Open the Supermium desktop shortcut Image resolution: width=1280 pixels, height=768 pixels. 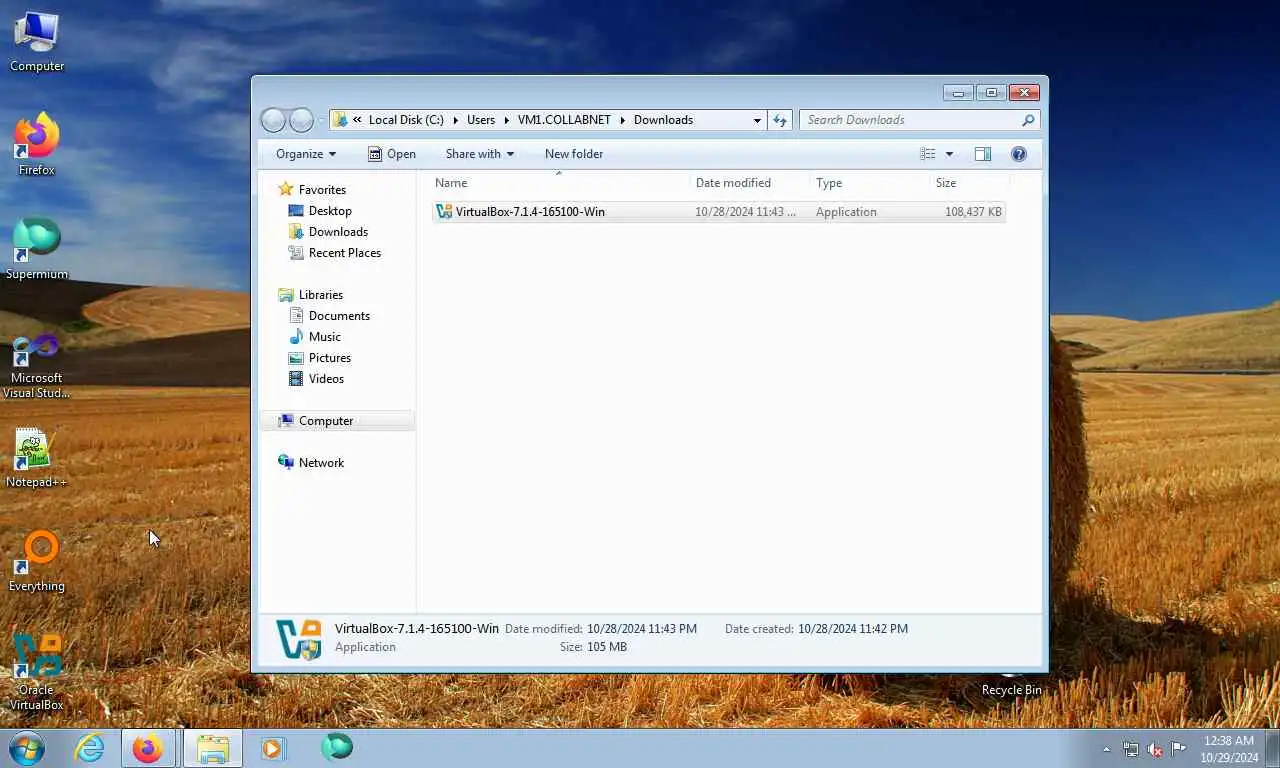pos(36,250)
